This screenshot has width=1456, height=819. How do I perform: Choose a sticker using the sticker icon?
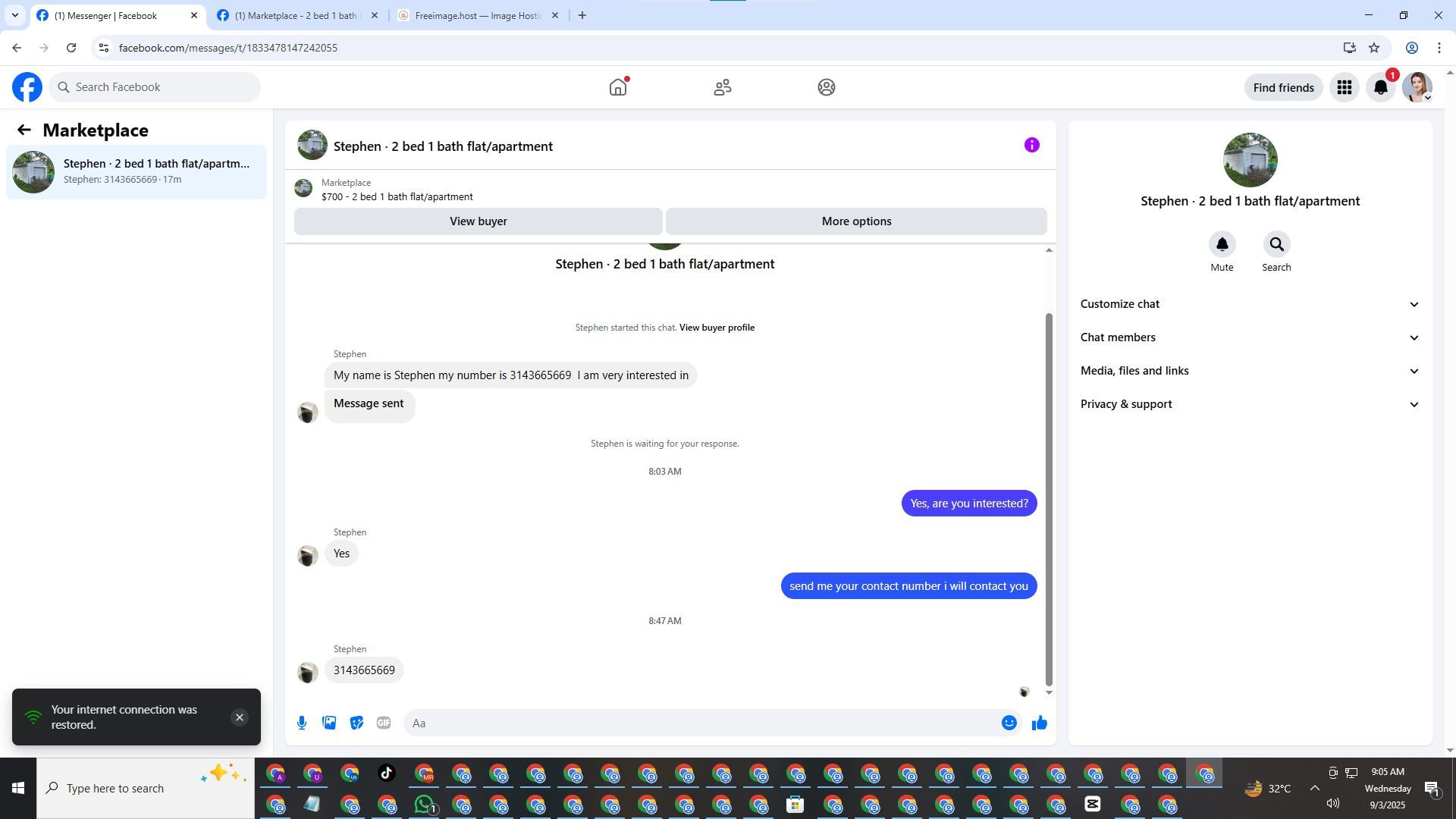coord(356,723)
